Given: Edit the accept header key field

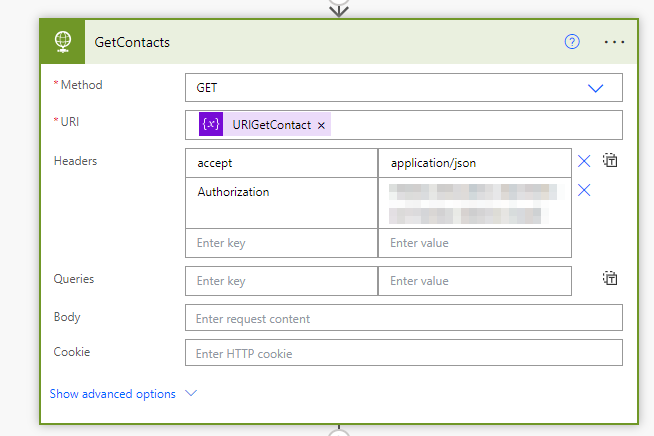Looking at the screenshot, I should (281, 163).
